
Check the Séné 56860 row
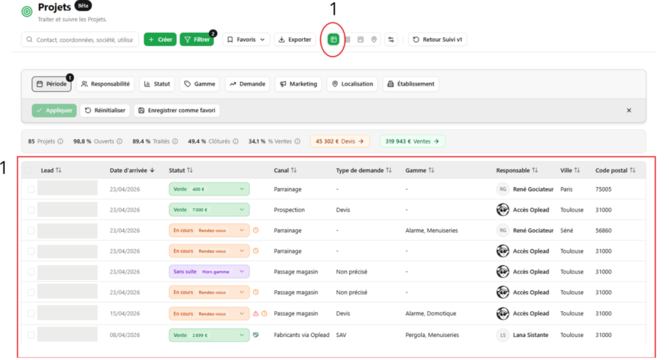pyautogui.click(x=31, y=230)
